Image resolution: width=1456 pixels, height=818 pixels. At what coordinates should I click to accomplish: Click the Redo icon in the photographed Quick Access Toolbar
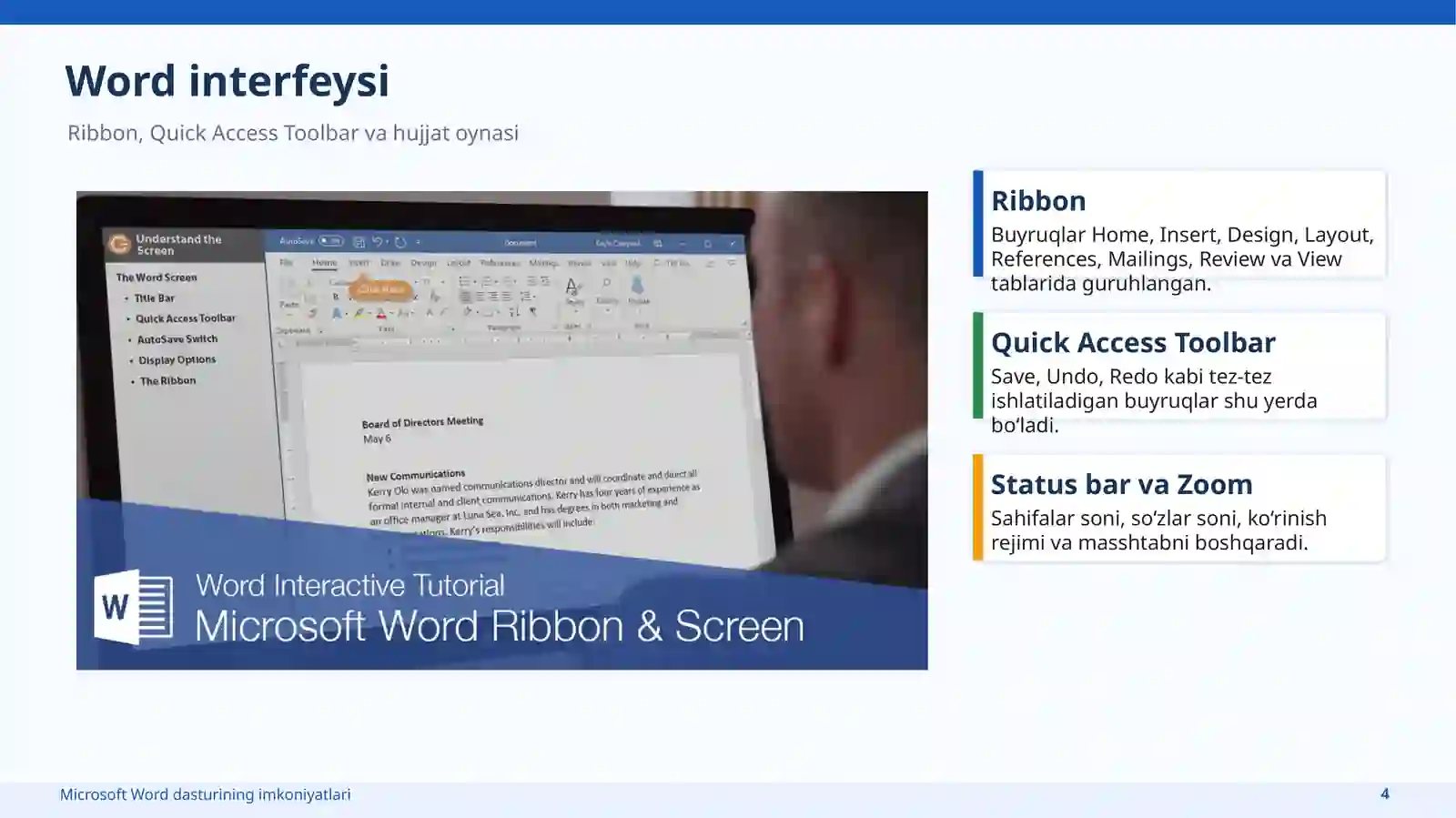tap(400, 242)
